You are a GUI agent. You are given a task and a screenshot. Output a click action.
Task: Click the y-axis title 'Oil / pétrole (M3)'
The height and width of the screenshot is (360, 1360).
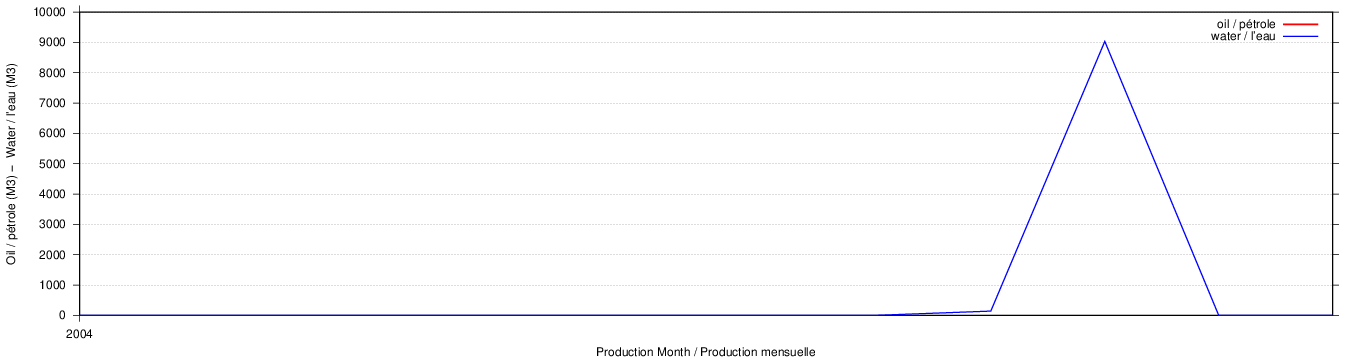(x=12, y=221)
